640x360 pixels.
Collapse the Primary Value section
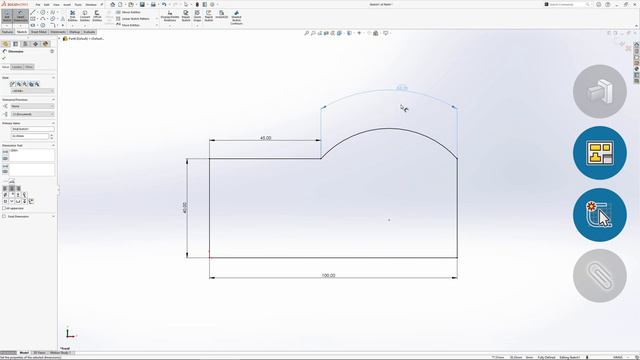pyautogui.click(x=53, y=123)
